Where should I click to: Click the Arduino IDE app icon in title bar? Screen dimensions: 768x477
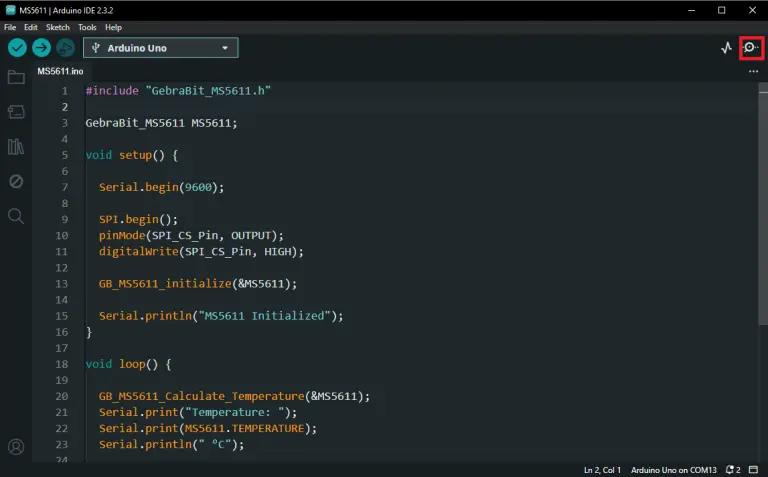[10, 10]
